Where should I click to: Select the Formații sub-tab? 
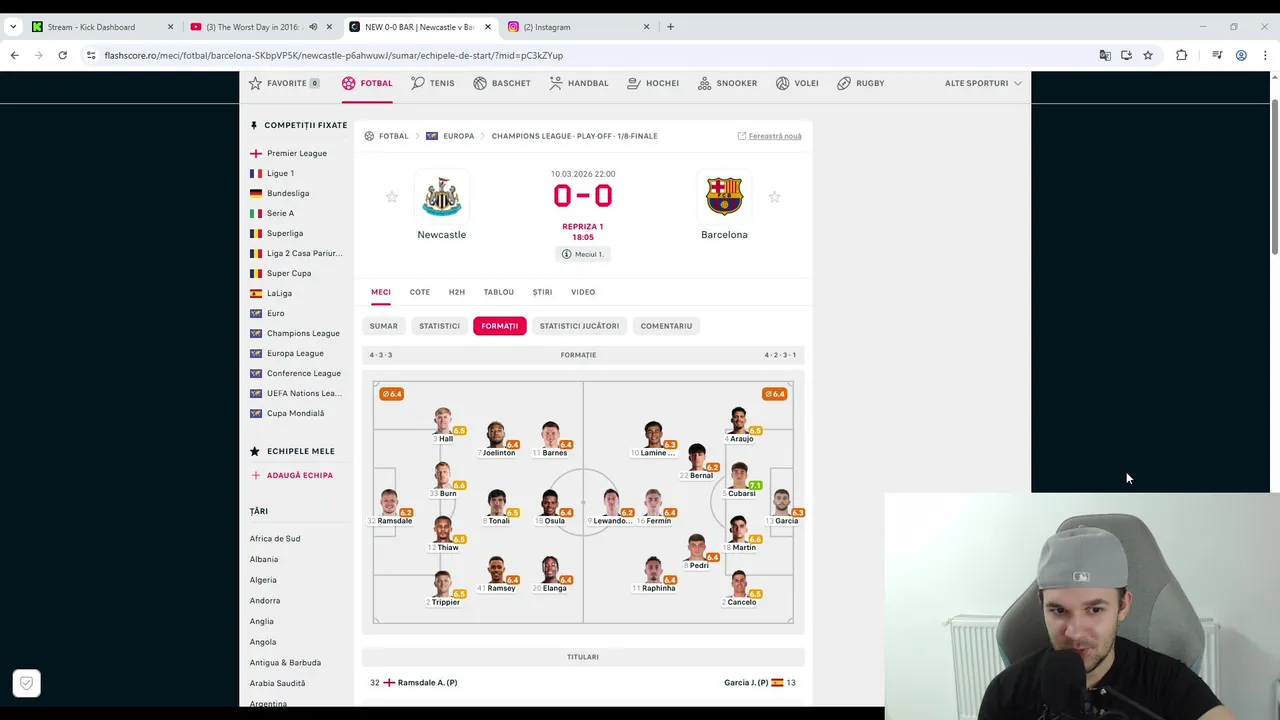tap(499, 326)
